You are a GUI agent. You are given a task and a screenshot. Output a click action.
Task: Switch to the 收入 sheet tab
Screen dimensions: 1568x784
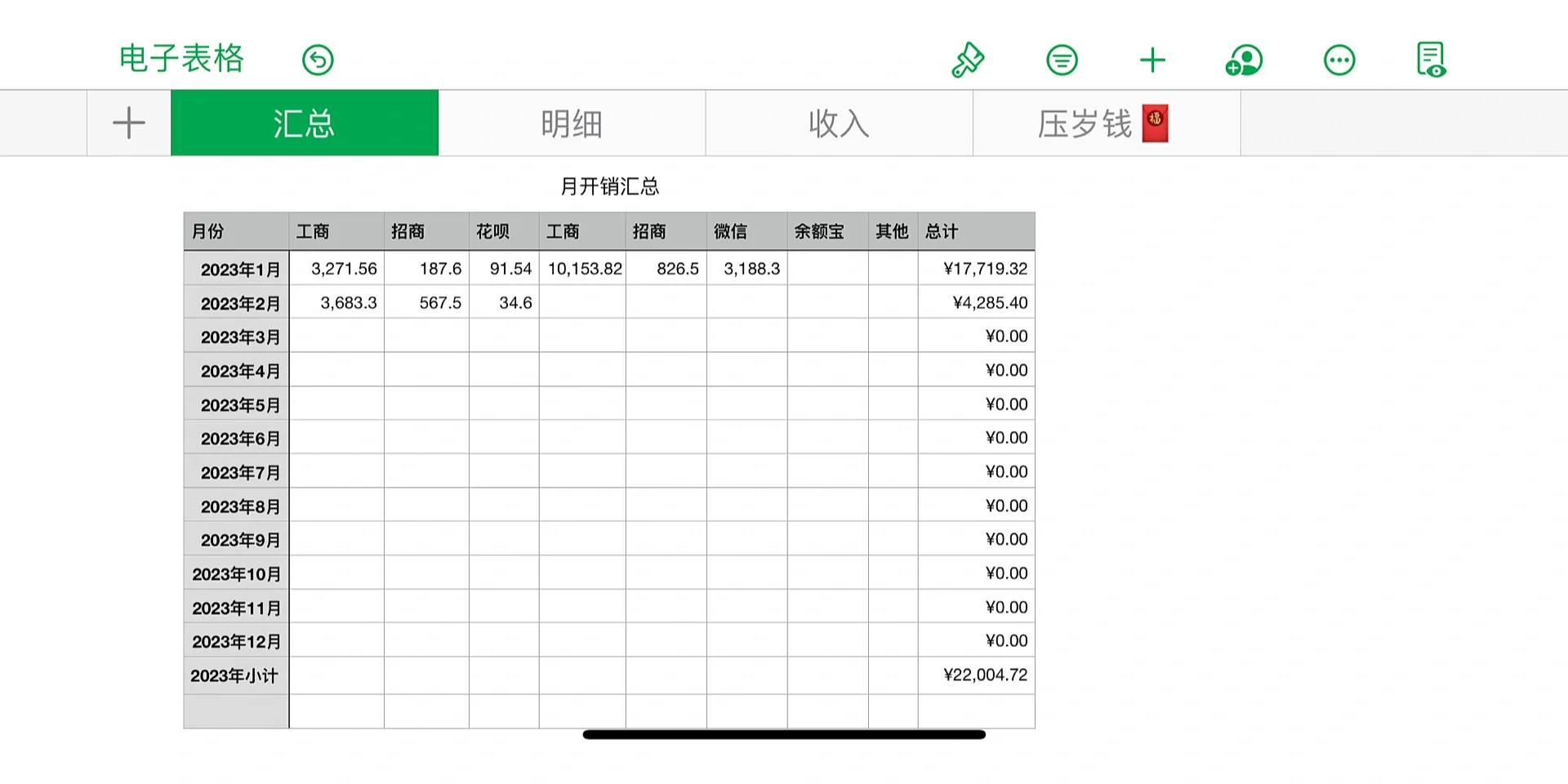coord(839,123)
